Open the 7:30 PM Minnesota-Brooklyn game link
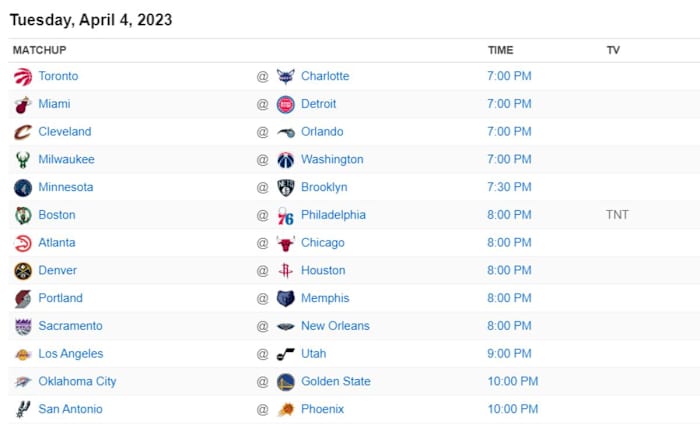Screen dimensions: 700x425 point(509,187)
